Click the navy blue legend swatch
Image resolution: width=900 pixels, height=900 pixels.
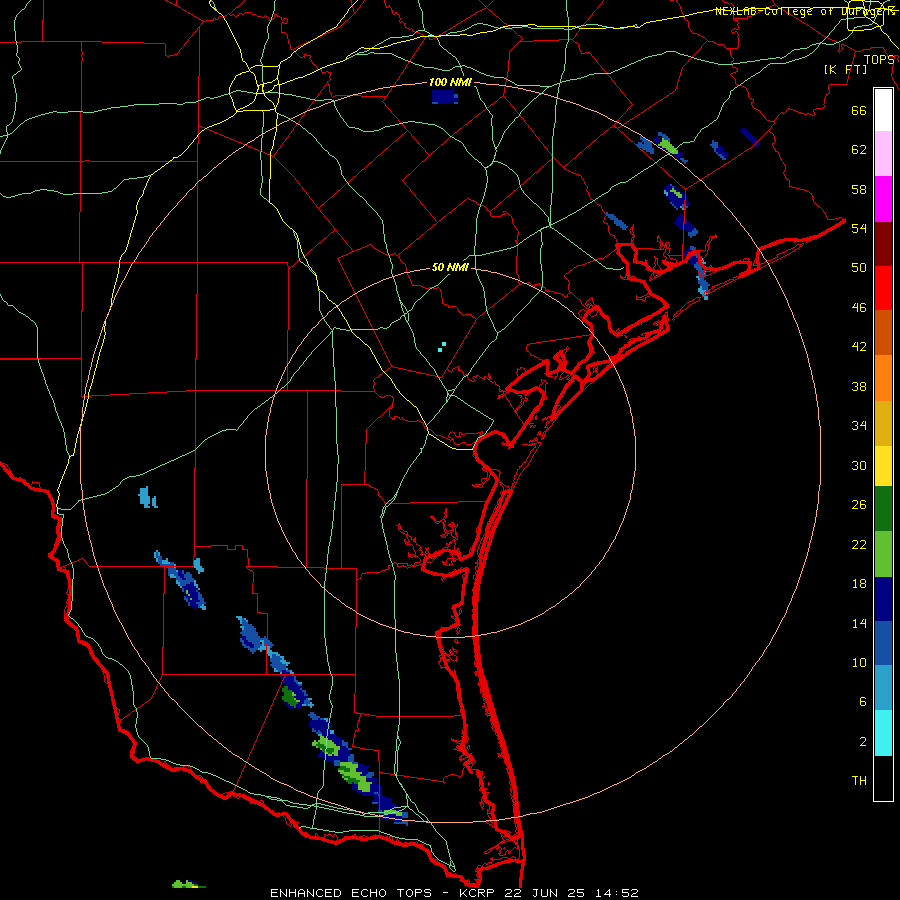[883, 599]
